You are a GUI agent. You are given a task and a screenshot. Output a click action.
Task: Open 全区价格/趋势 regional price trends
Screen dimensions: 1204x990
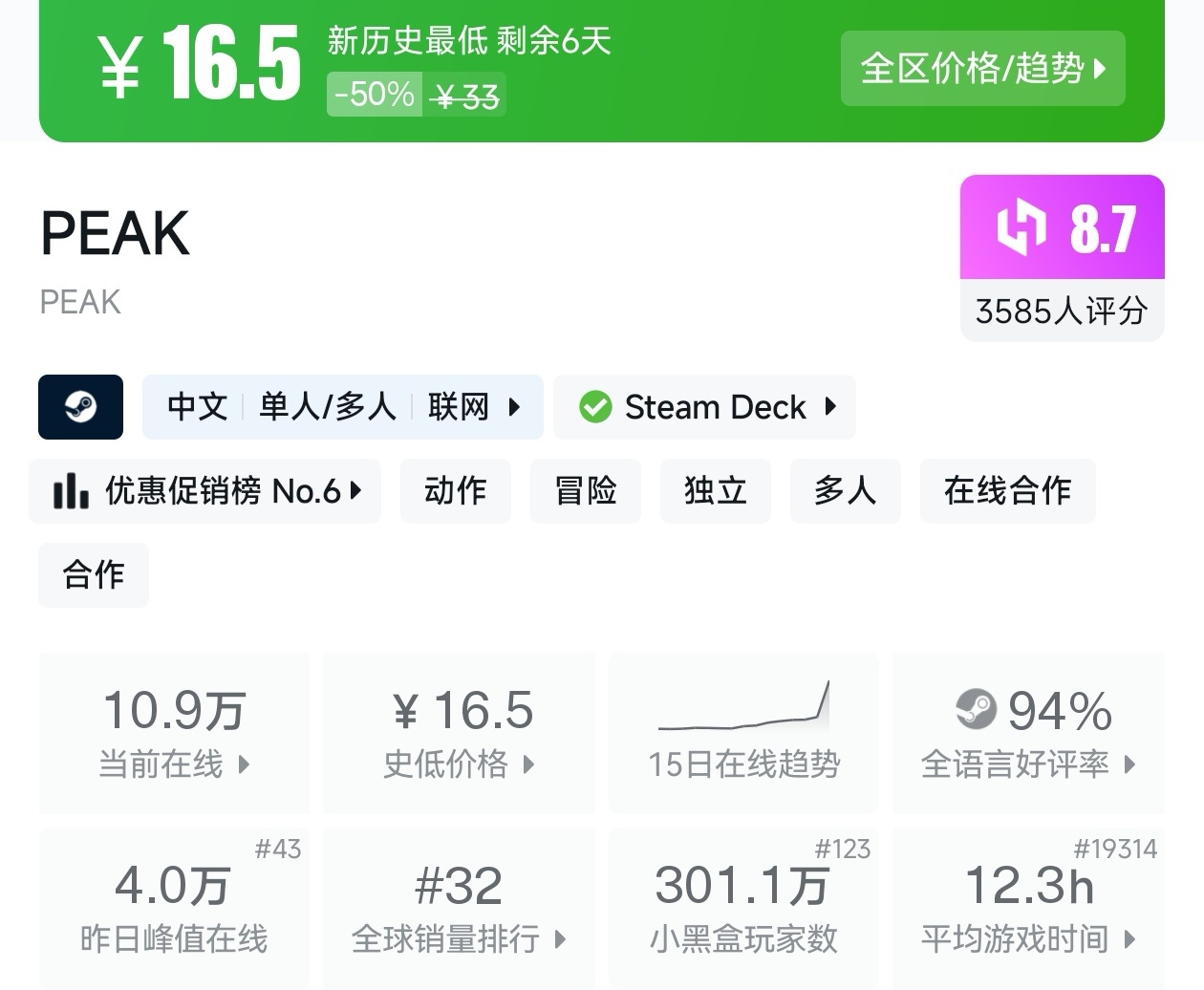(983, 69)
